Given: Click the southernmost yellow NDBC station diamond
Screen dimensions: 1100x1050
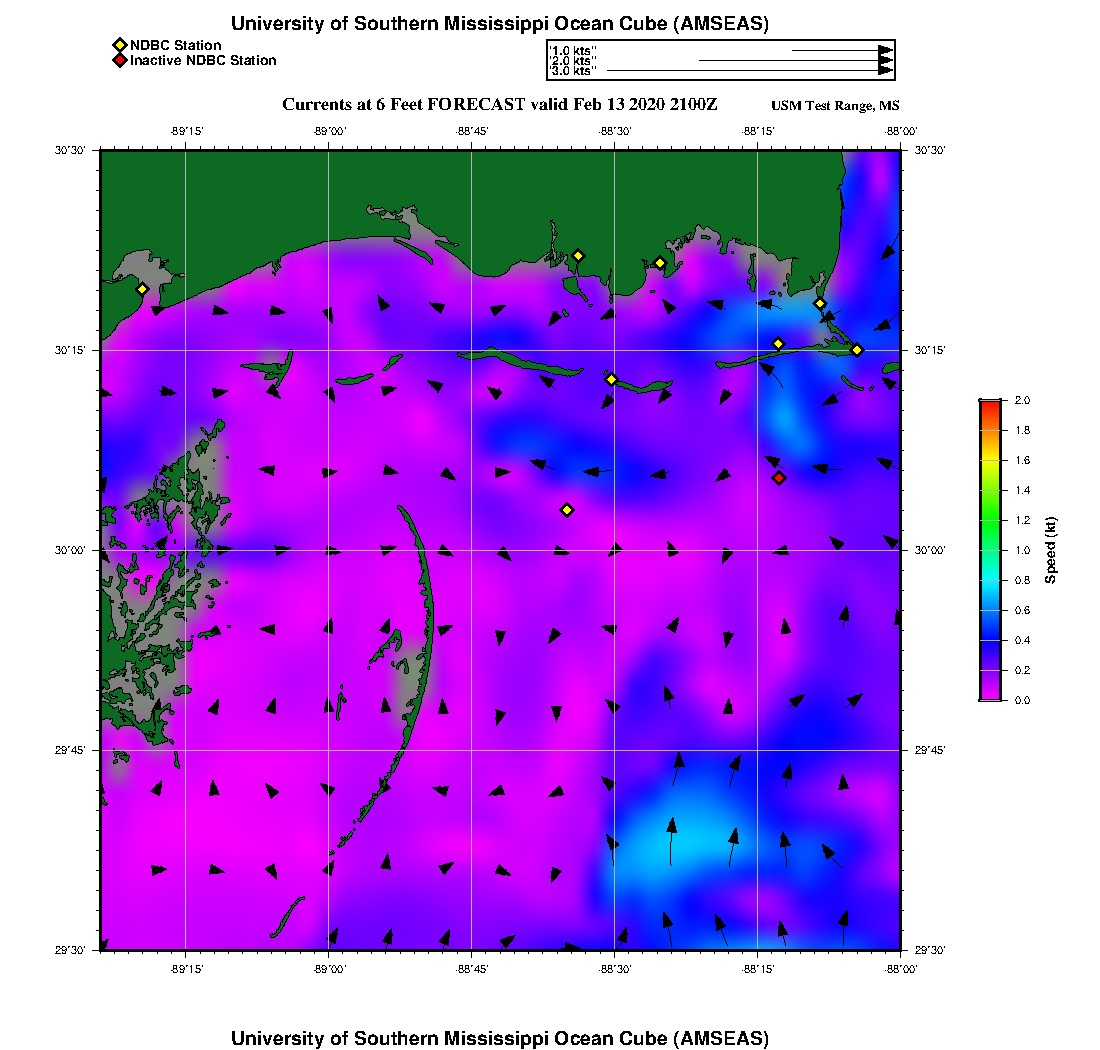Looking at the screenshot, I should click(x=567, y=510).
